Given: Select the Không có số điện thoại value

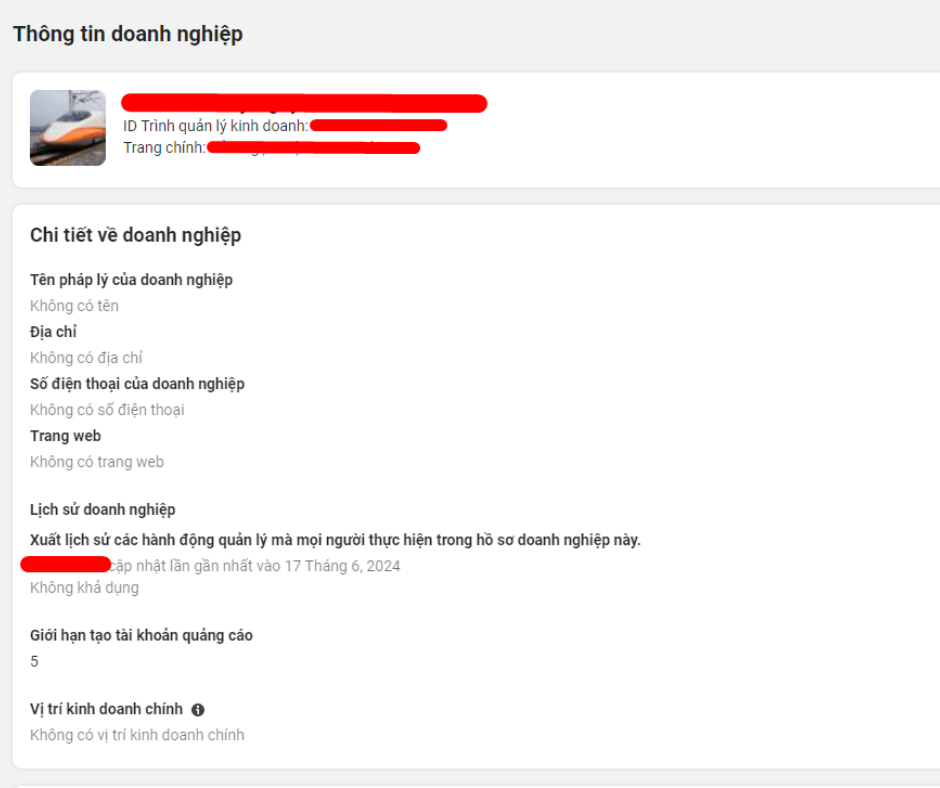Looking at the screenshot, I should coord(107,410).
